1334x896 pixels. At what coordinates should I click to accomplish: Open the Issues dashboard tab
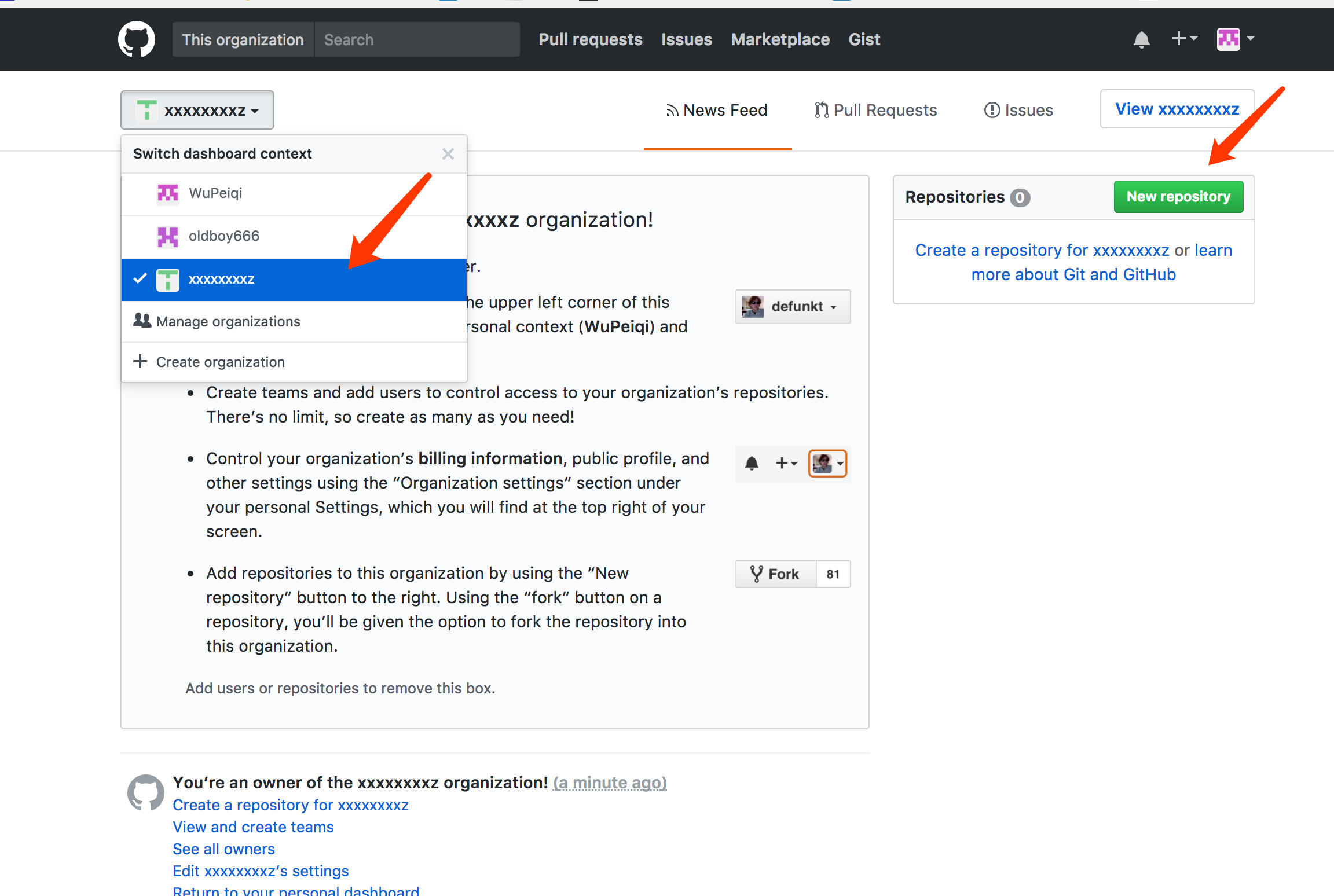[x=1018, y=110]
